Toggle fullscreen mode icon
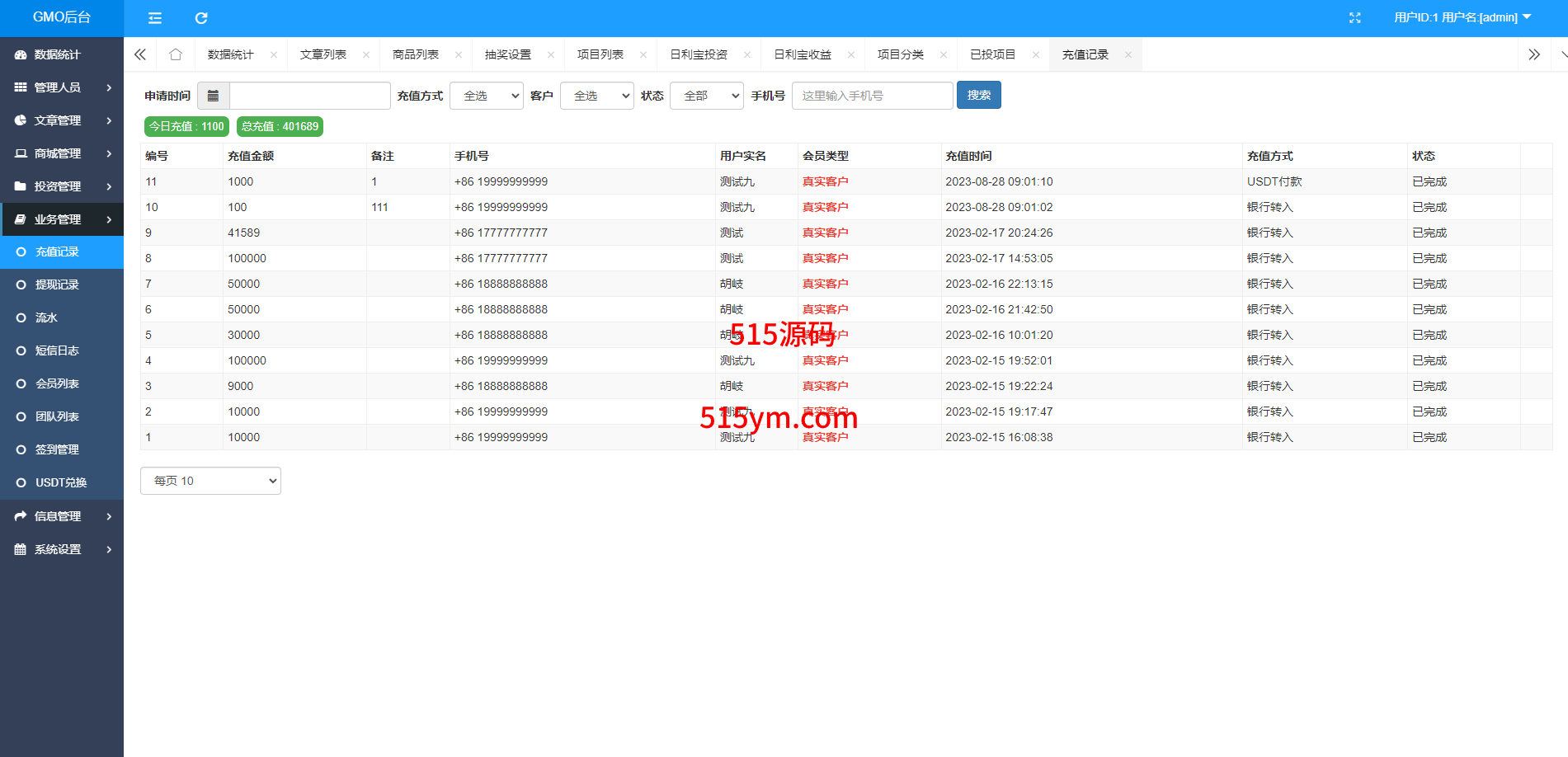Viewport: 1568px width, 757px height. point(1354,18)
